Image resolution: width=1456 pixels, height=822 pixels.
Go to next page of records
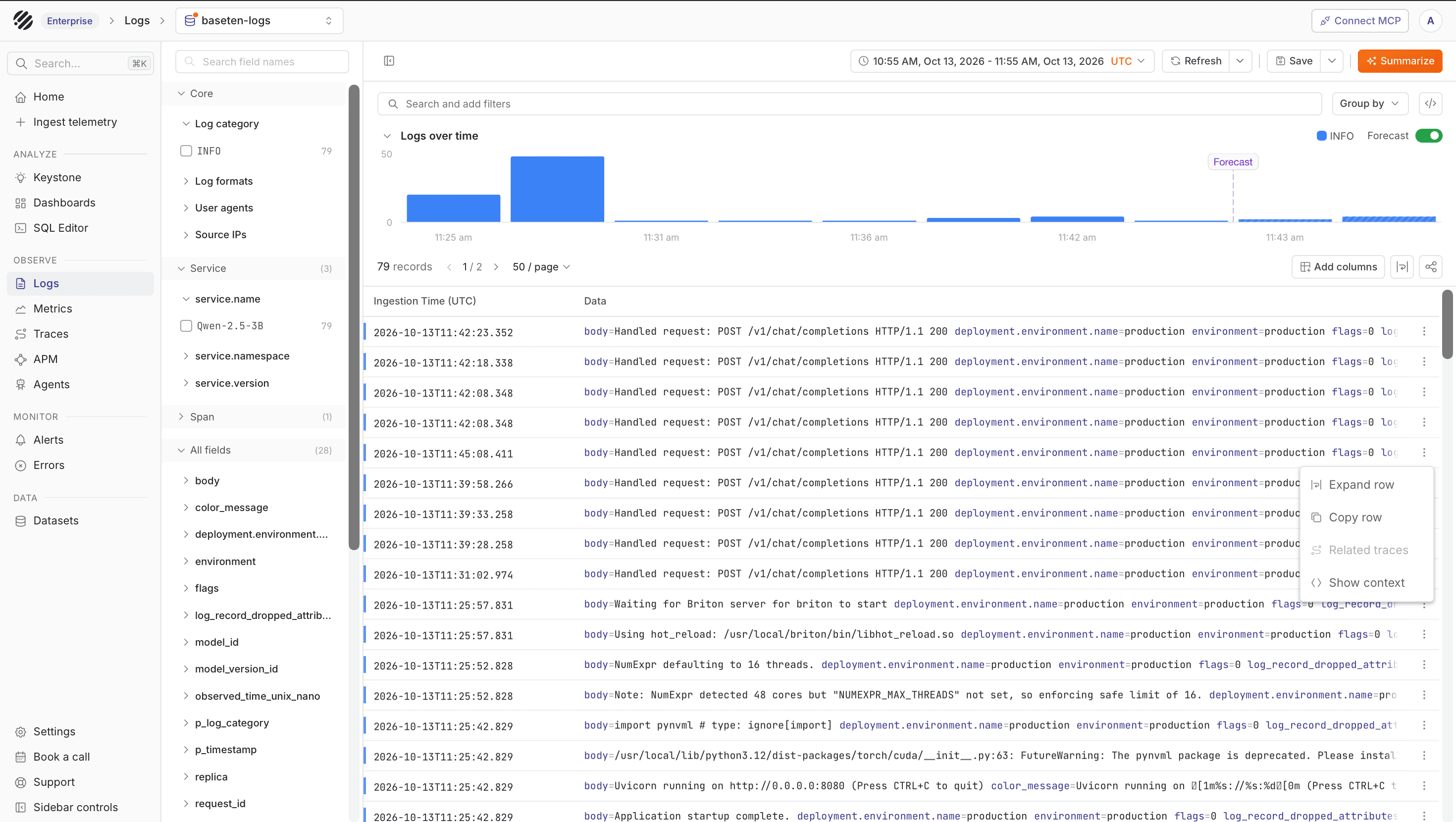point(496,267)
